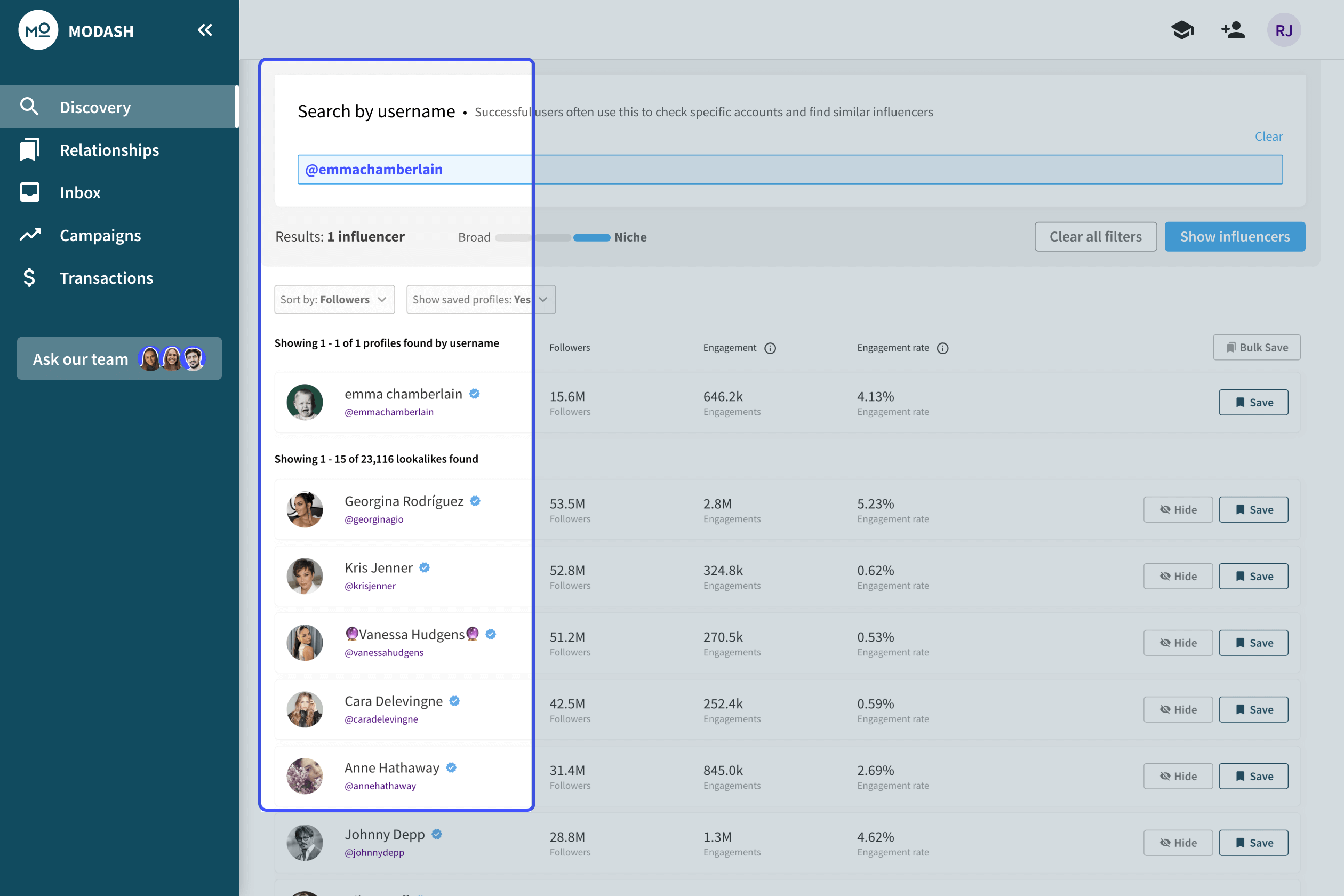Collapse the sidebar with the double chevron

click(x=205, y=30)
